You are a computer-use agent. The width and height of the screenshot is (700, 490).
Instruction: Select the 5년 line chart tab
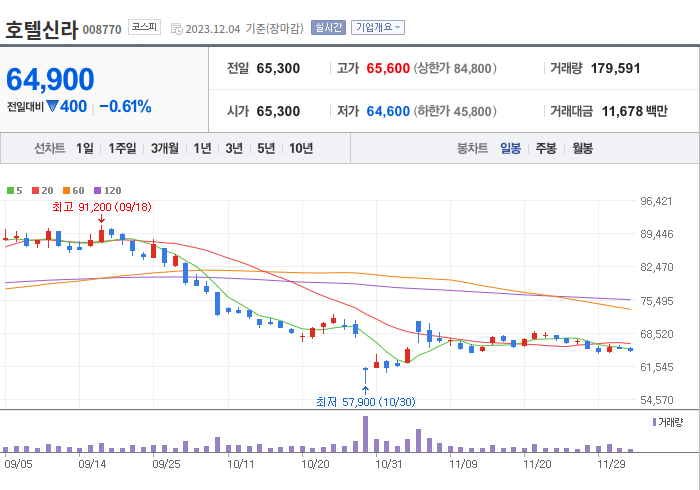click(266, 148)
